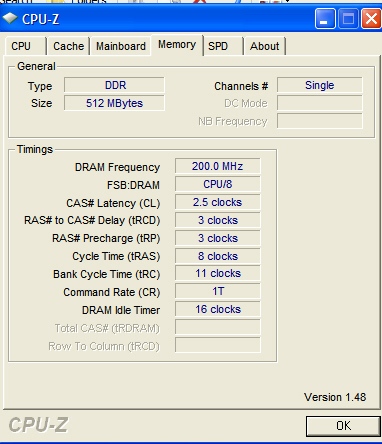Switch to the SPD tab
Image resolution: width=382 pixels, height=444 pixels.
click(x=223, y=46)
